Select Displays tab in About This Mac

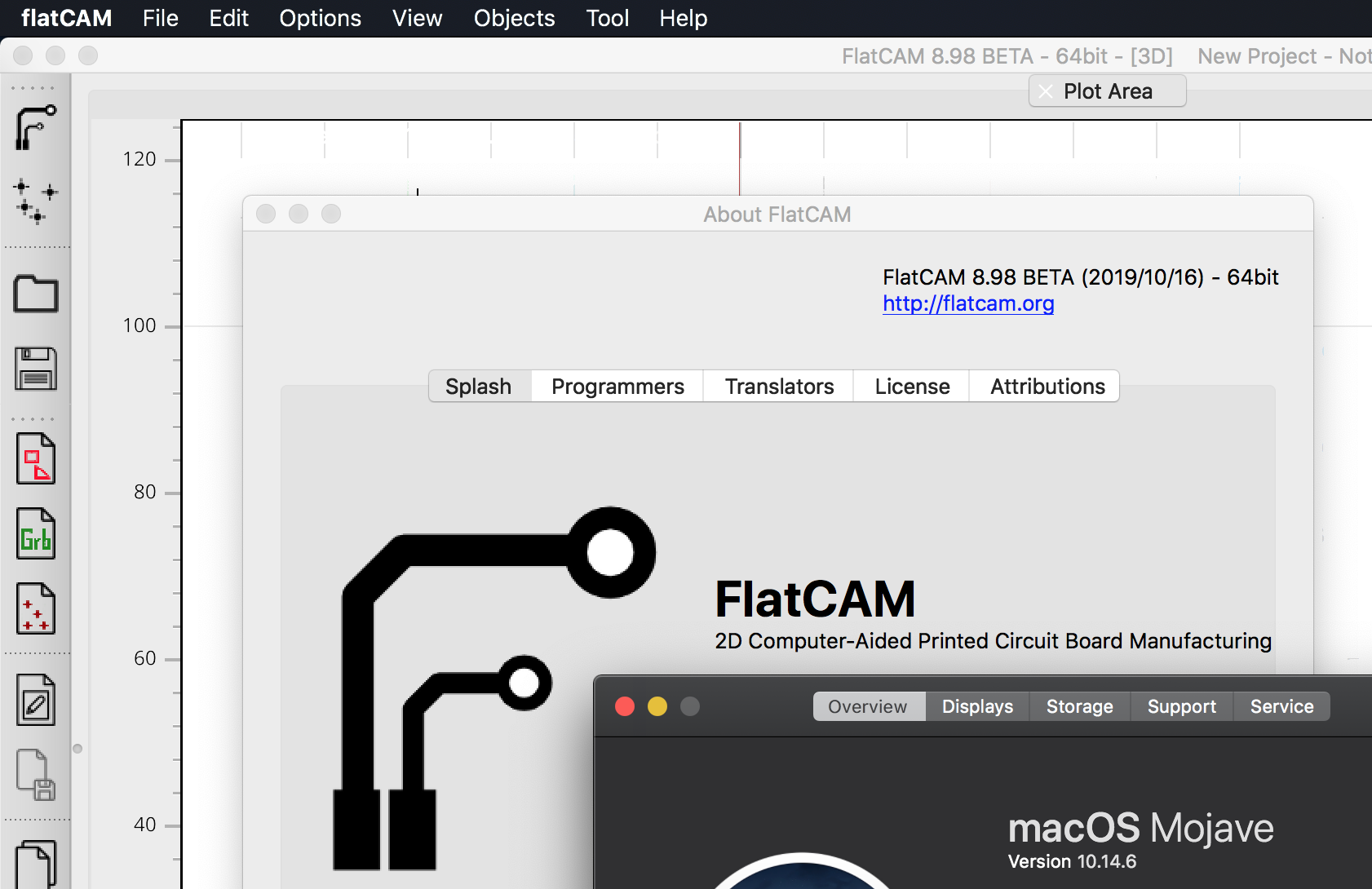pos(977,706)
